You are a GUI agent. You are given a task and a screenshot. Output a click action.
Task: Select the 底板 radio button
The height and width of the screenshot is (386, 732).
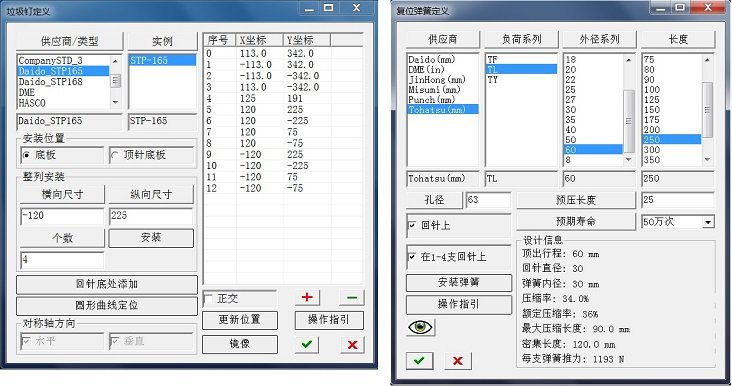(26, 155)
